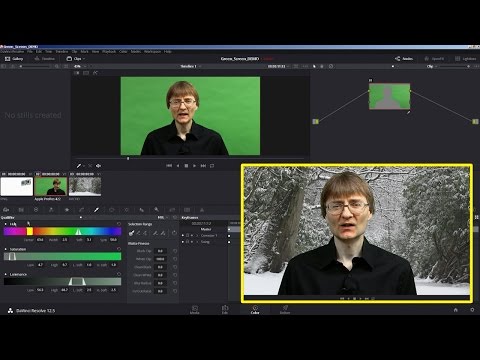The width and height of the screenshot is (480, 360).
Task: Toggle the Saturation qualifier enable dot
Action: point(6,249)
